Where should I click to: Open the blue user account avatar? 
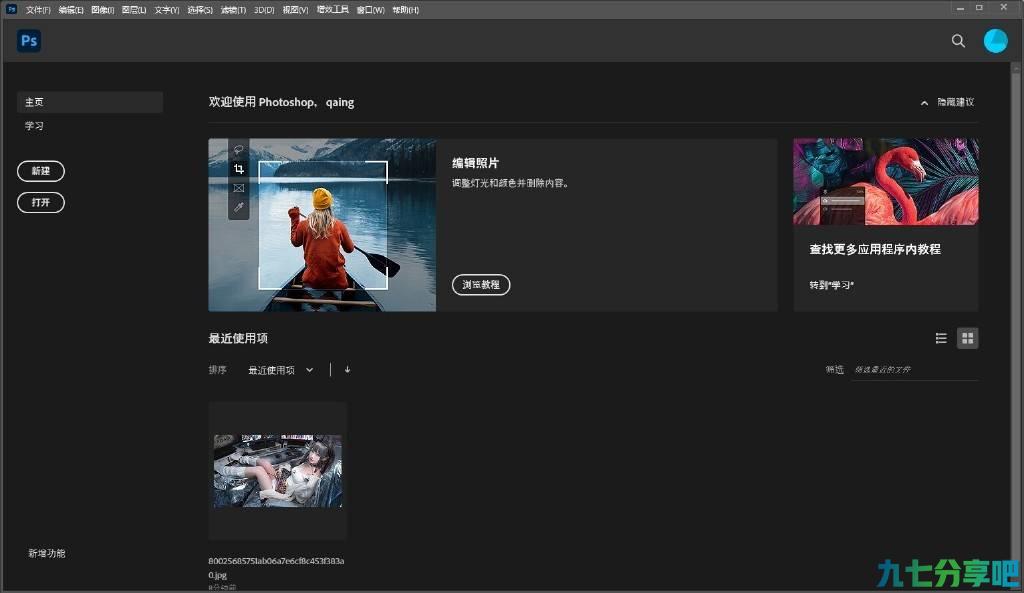[x=995, y=41]
